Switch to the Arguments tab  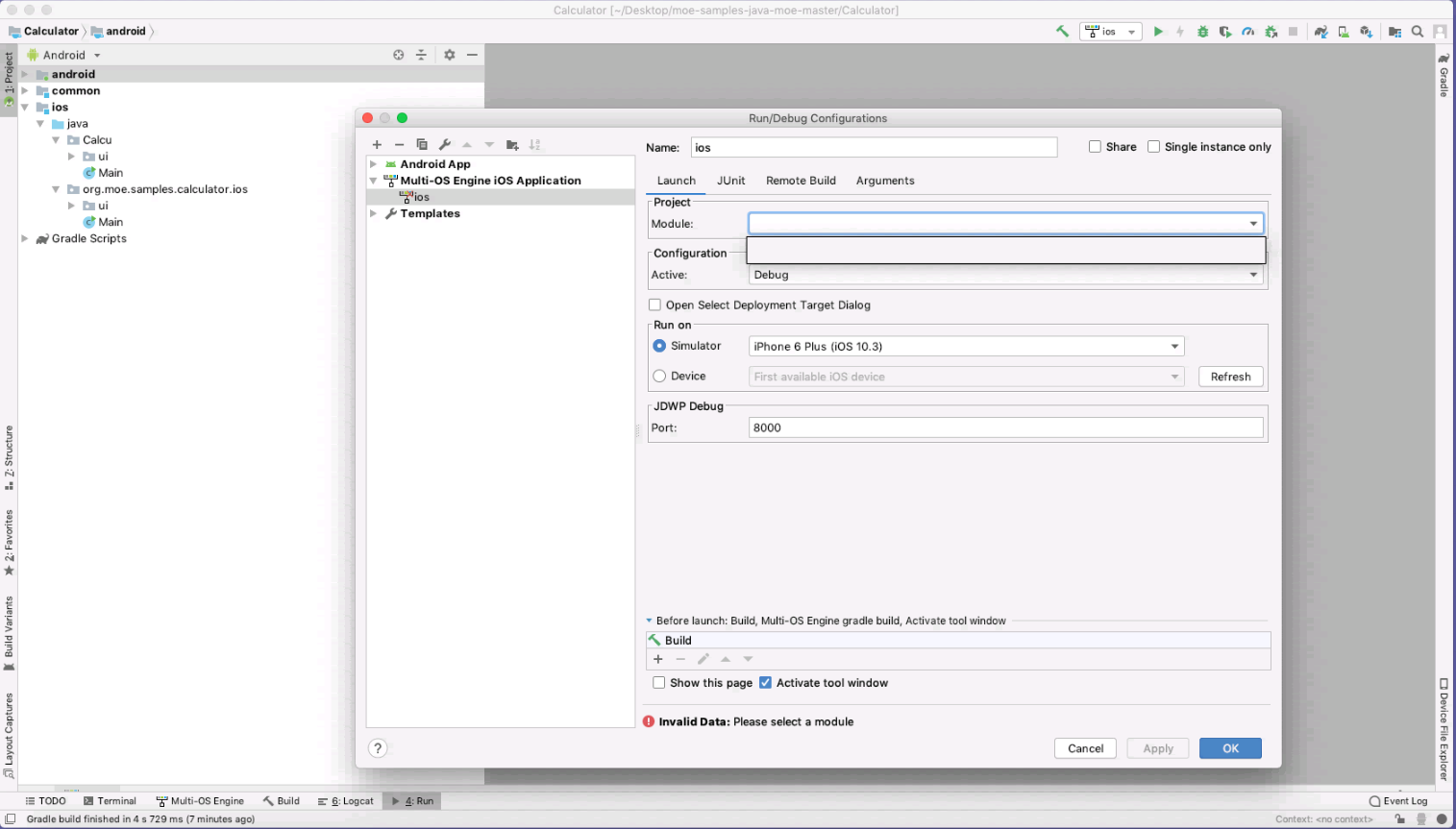pos(885,181)
